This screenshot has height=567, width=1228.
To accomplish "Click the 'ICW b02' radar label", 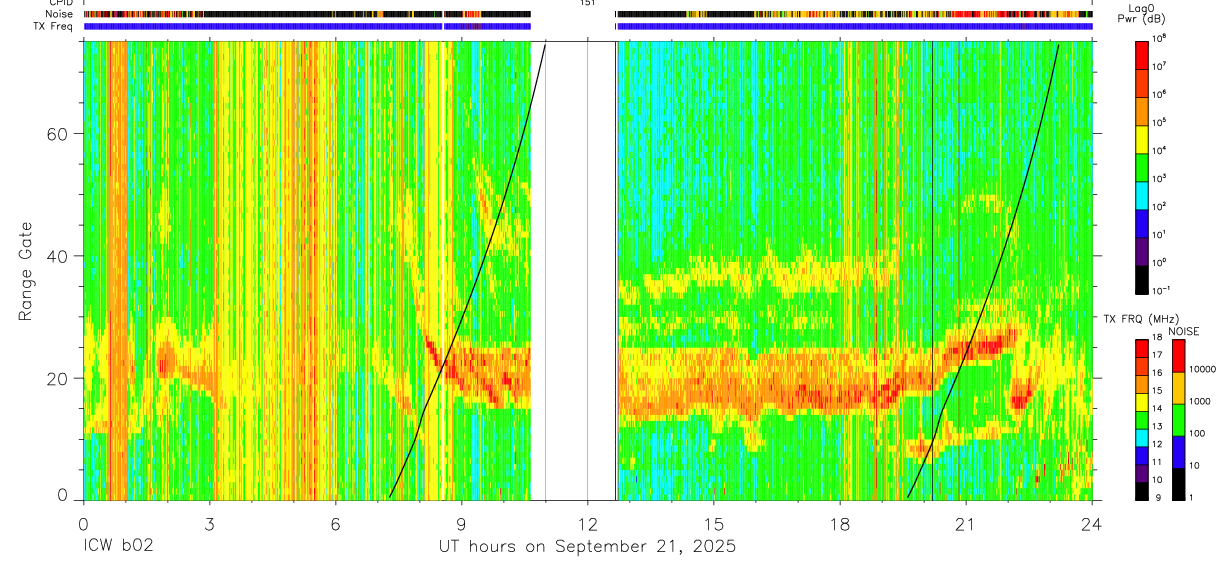I will coord(118,547).
